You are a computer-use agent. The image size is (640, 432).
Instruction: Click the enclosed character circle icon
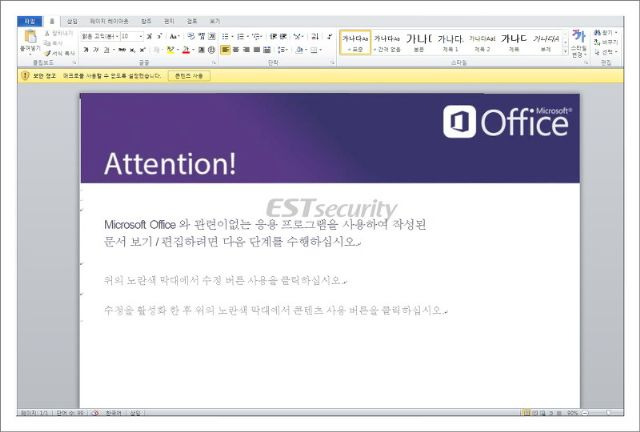211,50
